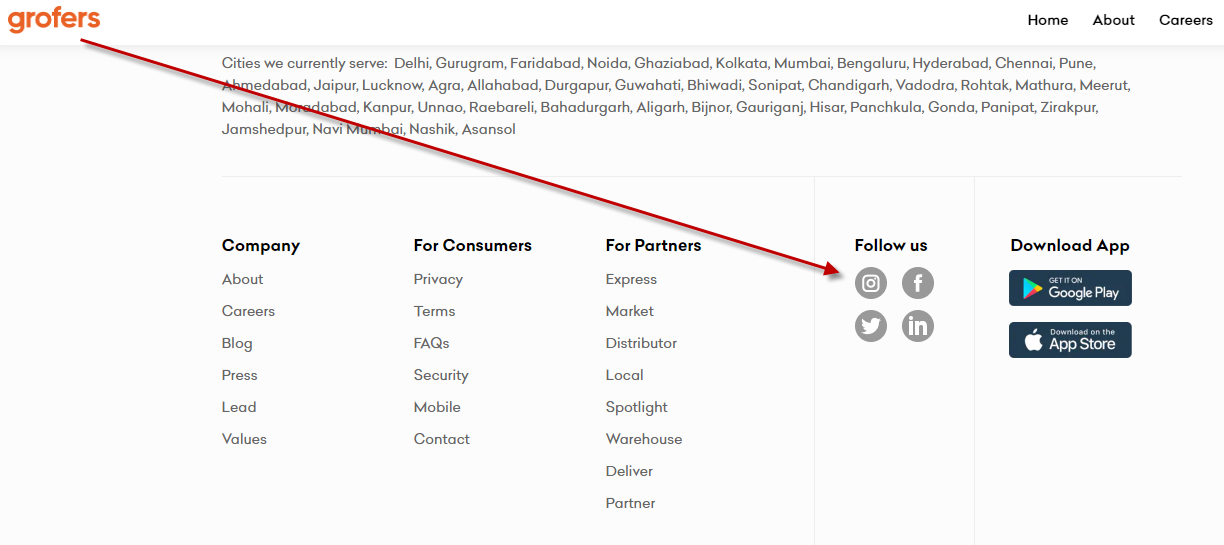View the Privacy link for consumers
This screenshot has width=1224, height=545.
coord(438,279)
